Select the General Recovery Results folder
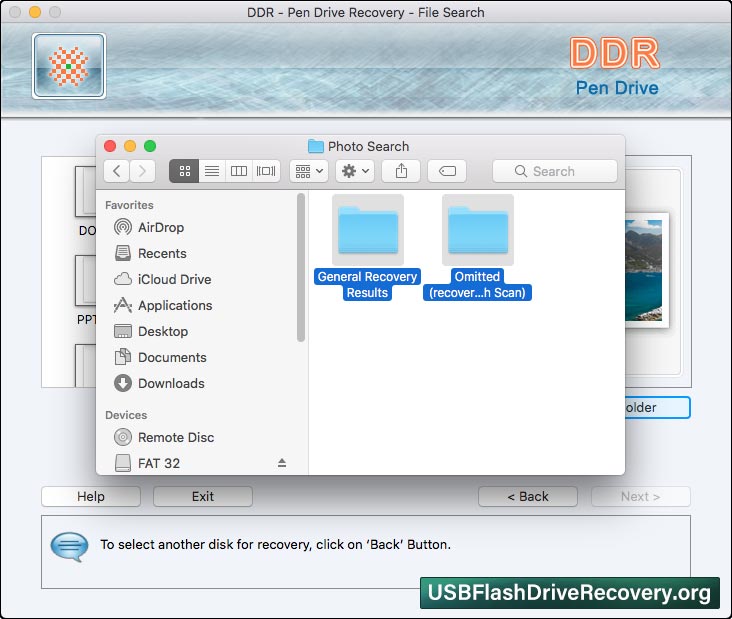732x619 pixels. (367, 247)
